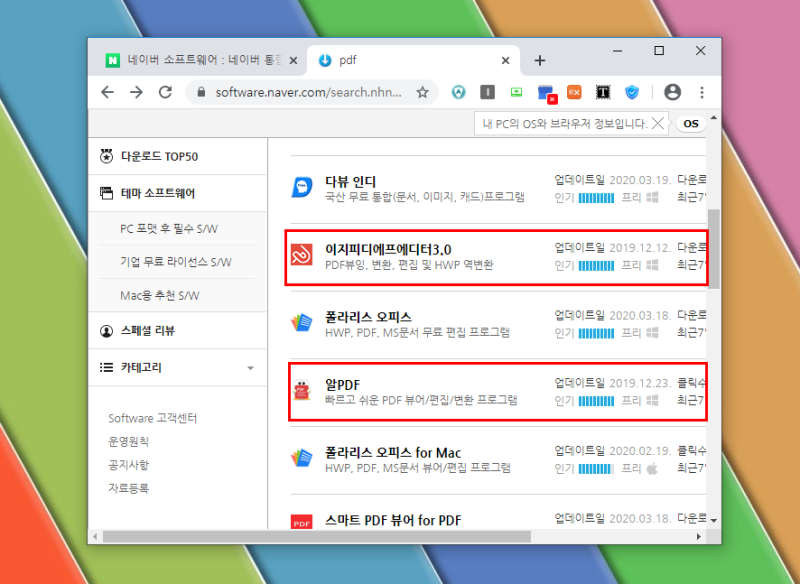The height and width of the screenshot is (584, 800).
Task: Open Mac용 추천 S/W
Action: click(160, 296)
